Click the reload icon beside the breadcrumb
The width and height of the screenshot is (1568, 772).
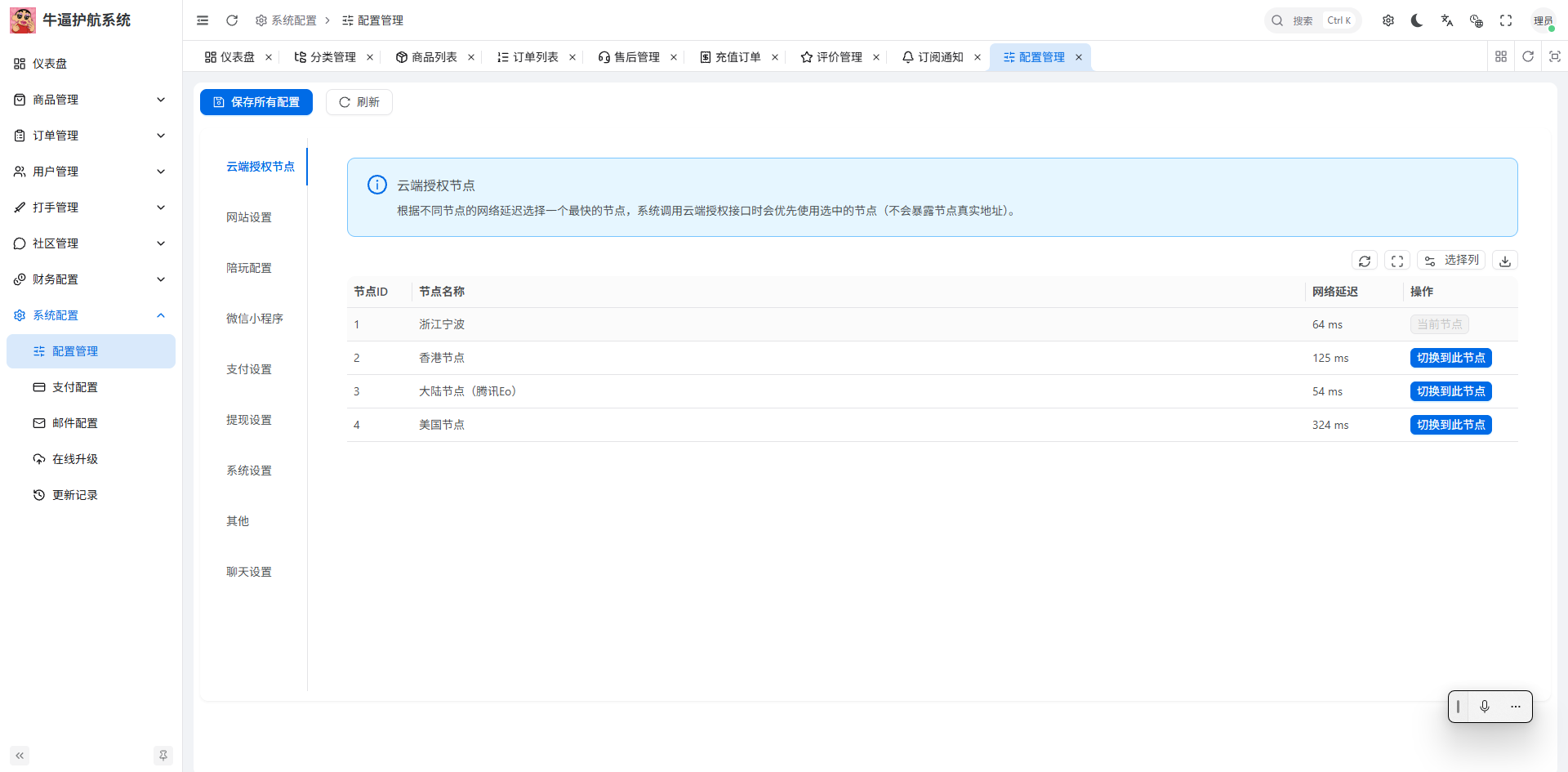[x=232, y=20]
